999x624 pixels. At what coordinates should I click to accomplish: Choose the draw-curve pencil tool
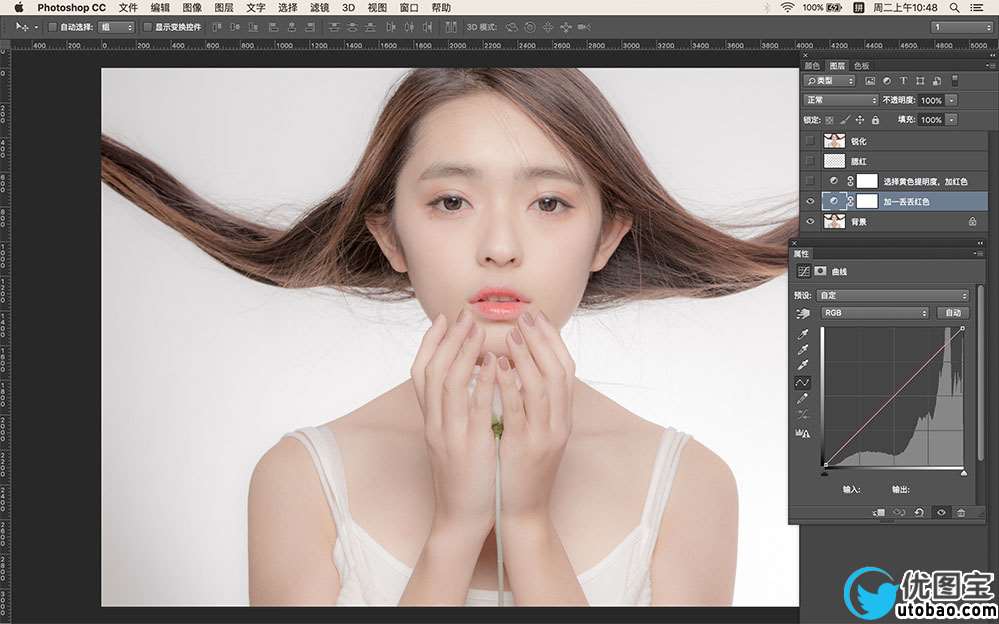point(802,399)
